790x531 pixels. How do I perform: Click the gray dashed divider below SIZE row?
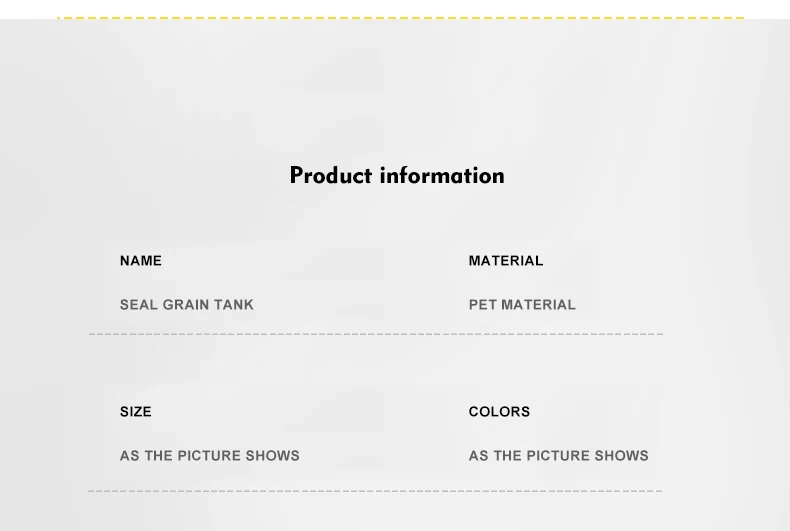pyautogui.click(x=375, y=491)
